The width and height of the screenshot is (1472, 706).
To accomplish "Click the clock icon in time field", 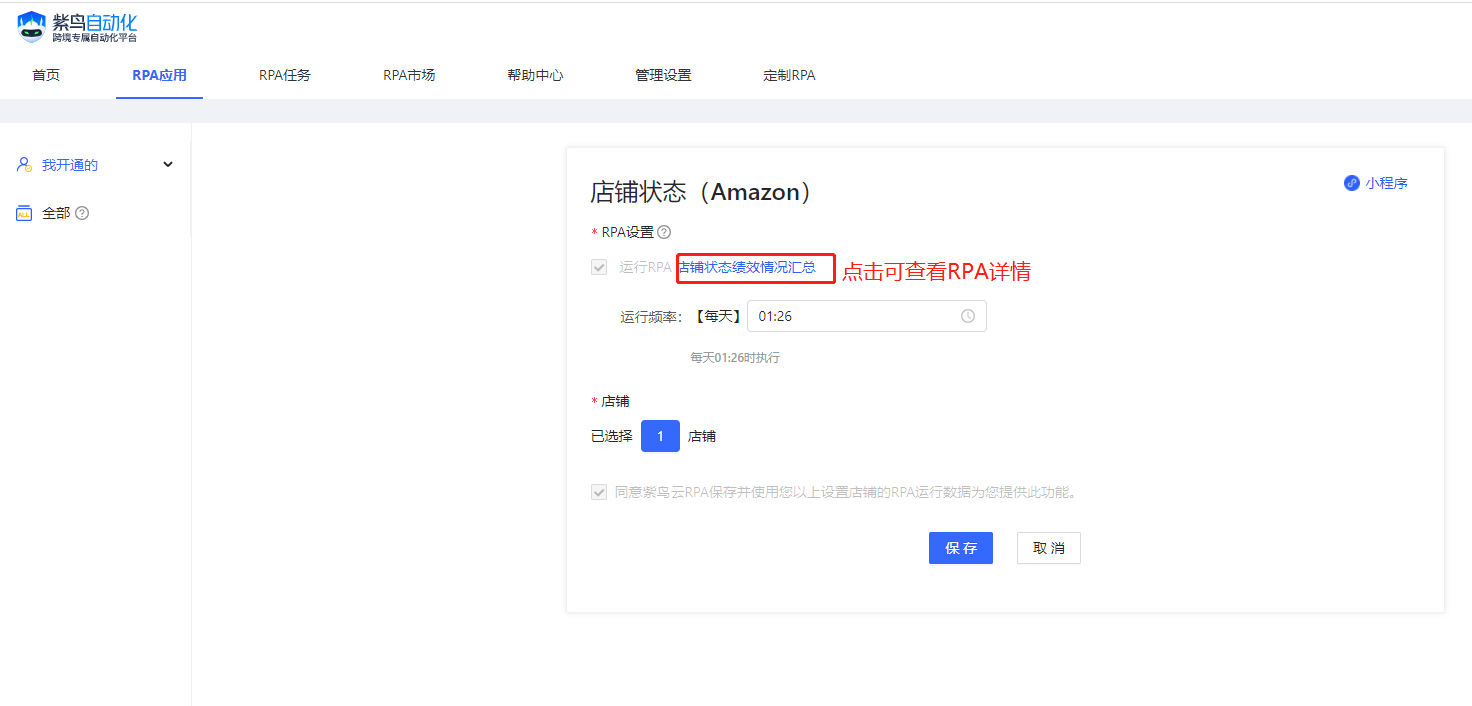I will 968,316.
